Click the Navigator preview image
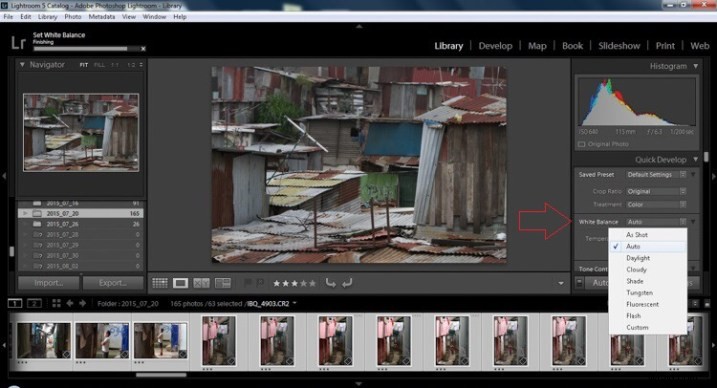This screenshot has height=388, width=717. click(x=81, y=133)
